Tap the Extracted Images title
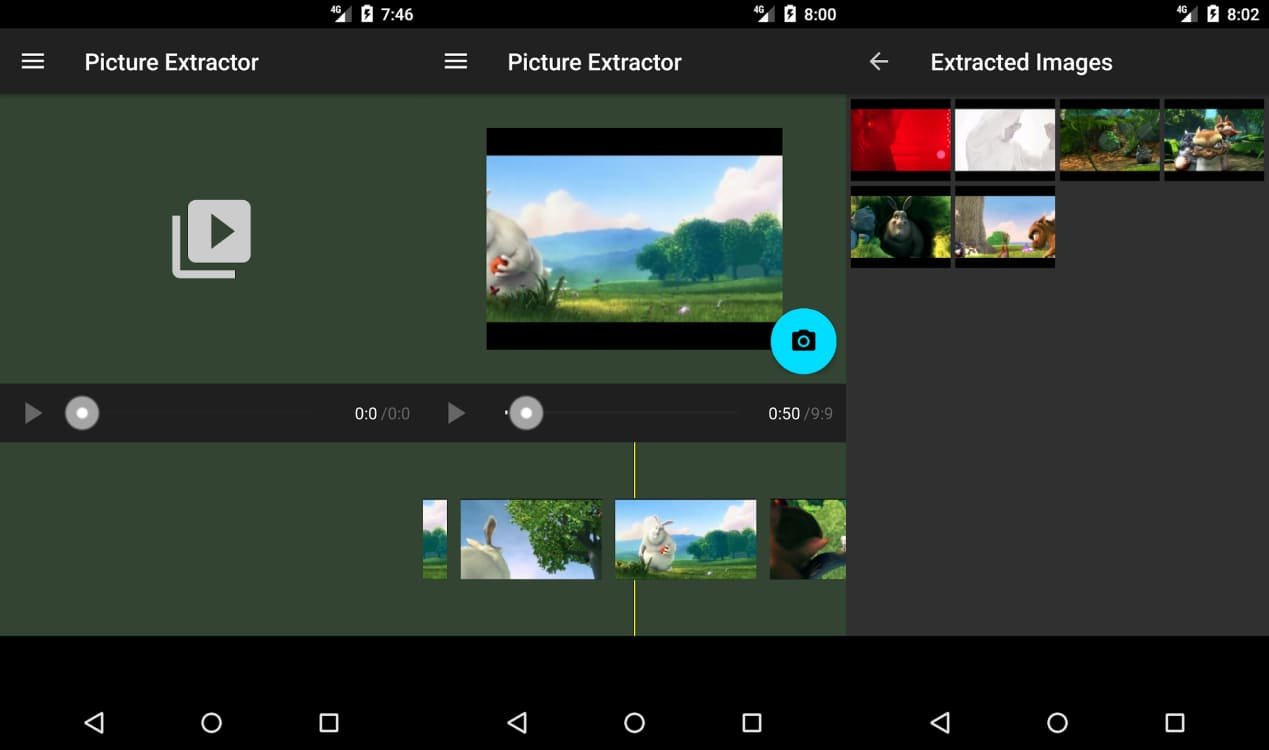The height and width of the screenshot is (750, 1269). click(1021, 62)
